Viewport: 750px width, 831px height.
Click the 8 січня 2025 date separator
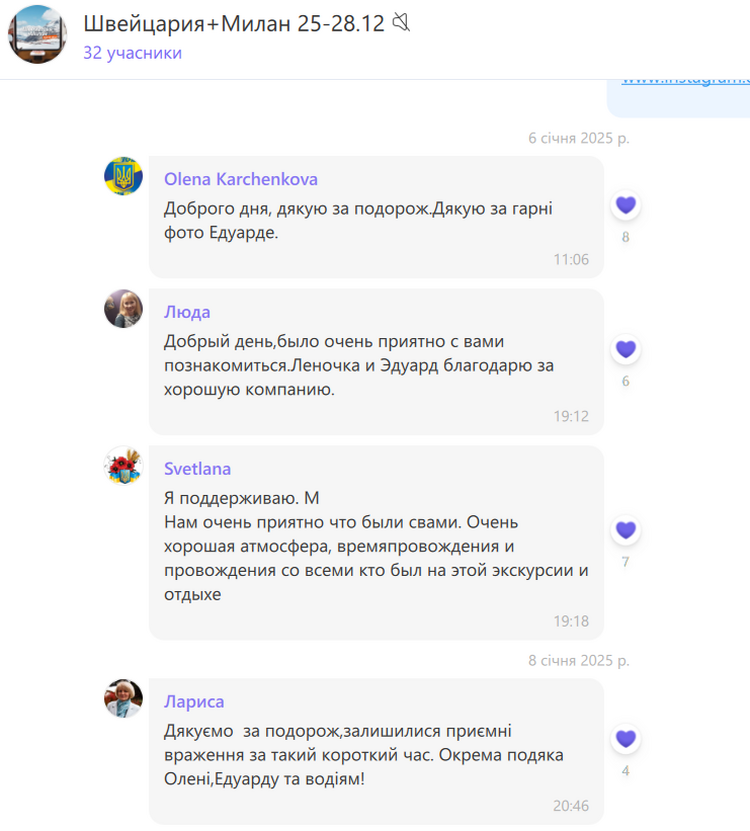tap(579, 660)
